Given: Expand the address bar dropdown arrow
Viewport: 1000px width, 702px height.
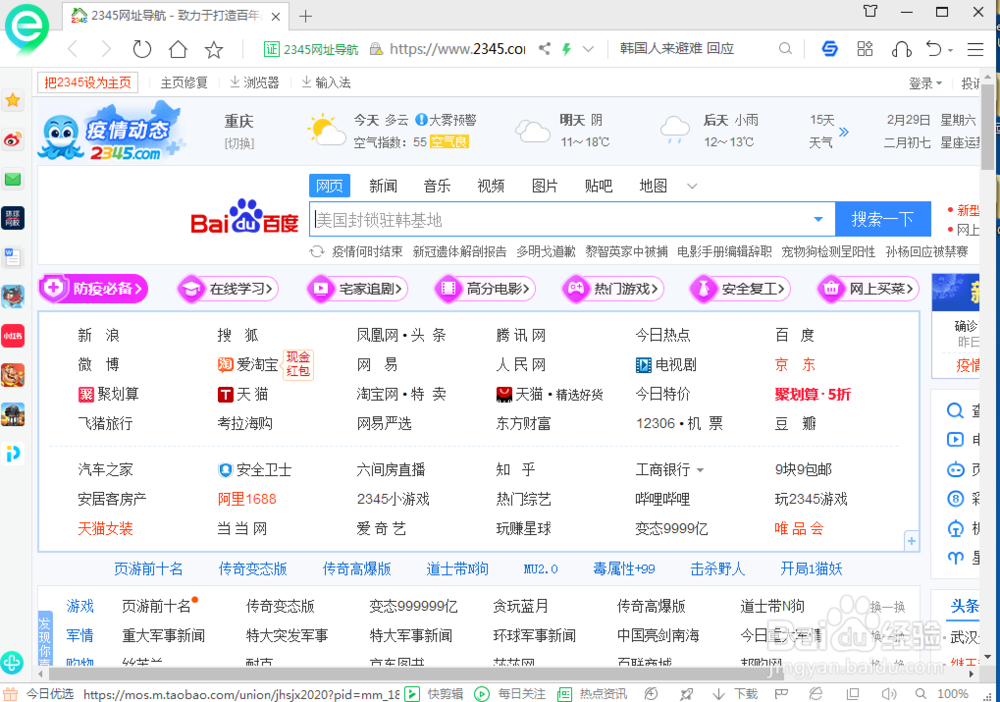Looking at the screenshot, I should [588, 48].
